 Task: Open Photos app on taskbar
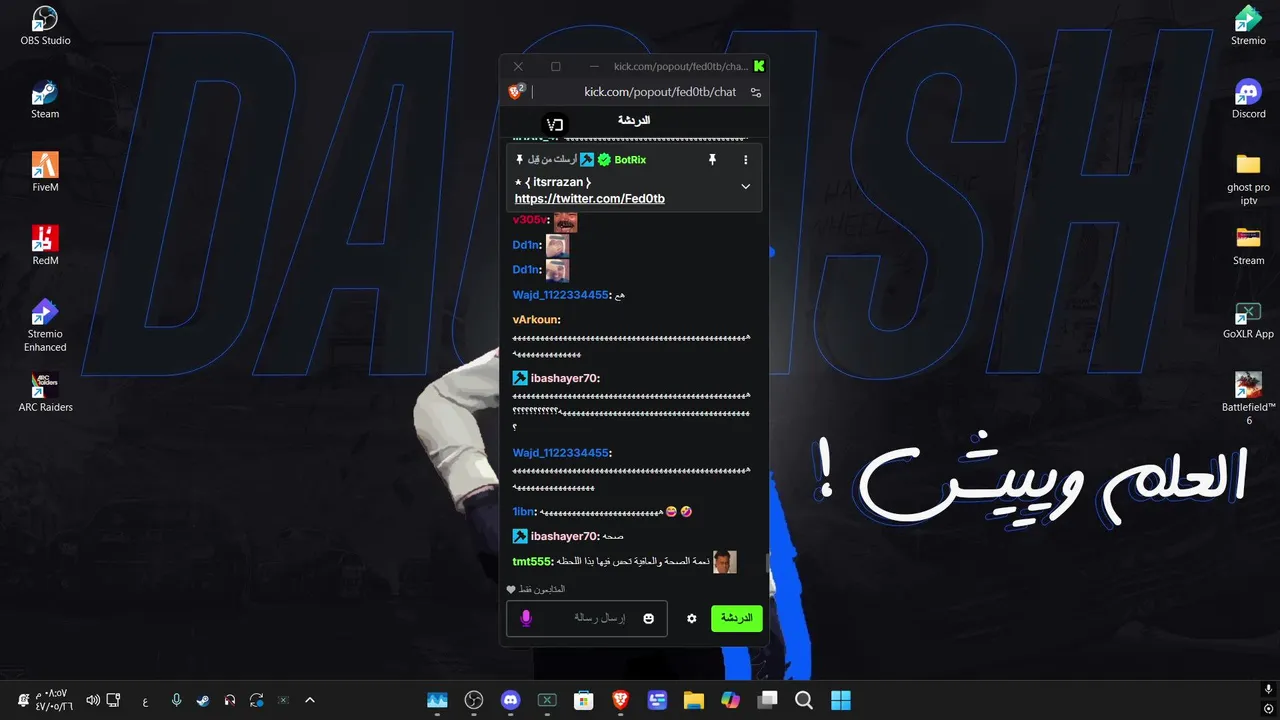pos(437,700)
